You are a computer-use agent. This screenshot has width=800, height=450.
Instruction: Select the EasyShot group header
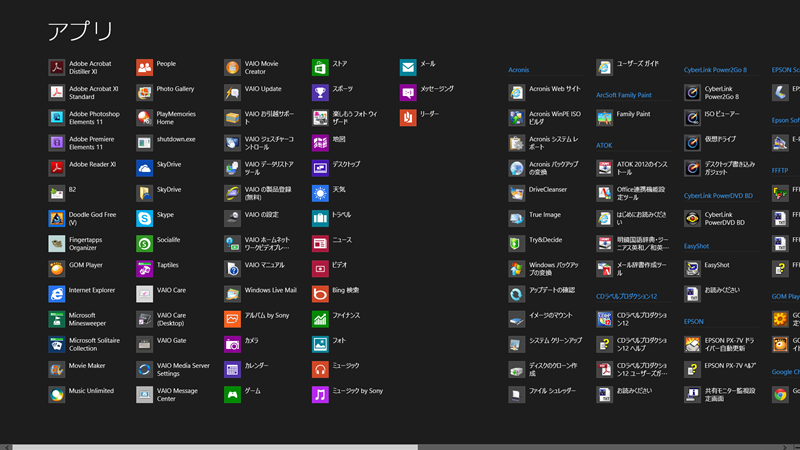pyautogui.click(x=696, y=246)
